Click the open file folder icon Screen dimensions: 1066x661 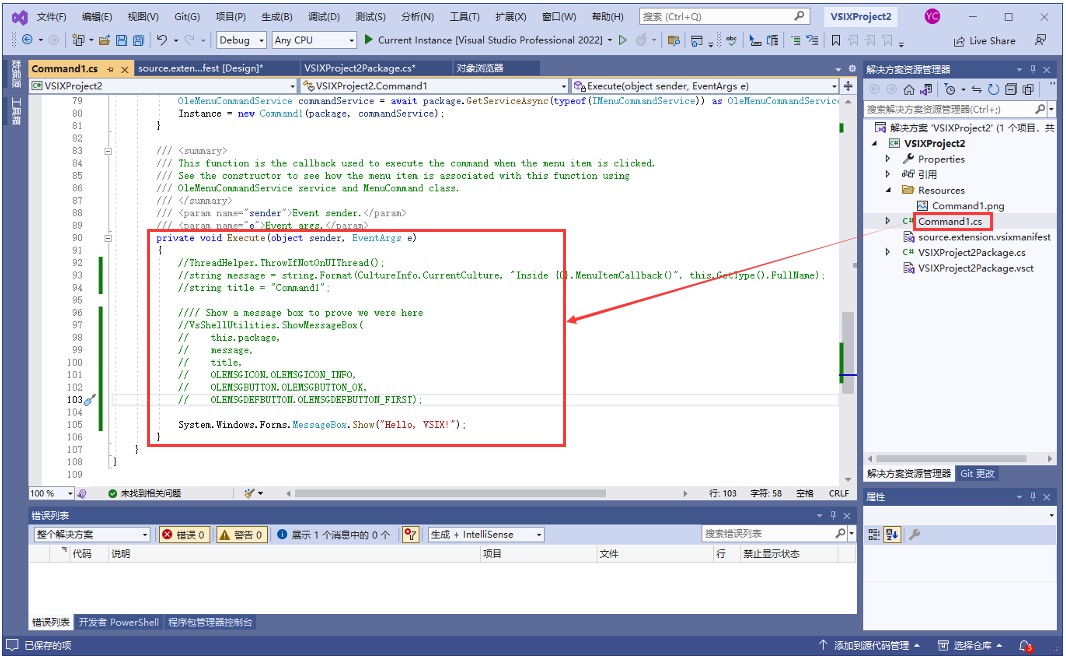(x=104, y=40)
